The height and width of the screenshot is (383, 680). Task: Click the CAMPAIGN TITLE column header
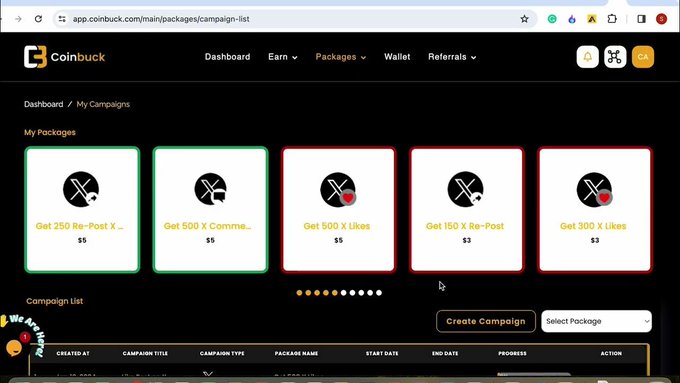145,354
